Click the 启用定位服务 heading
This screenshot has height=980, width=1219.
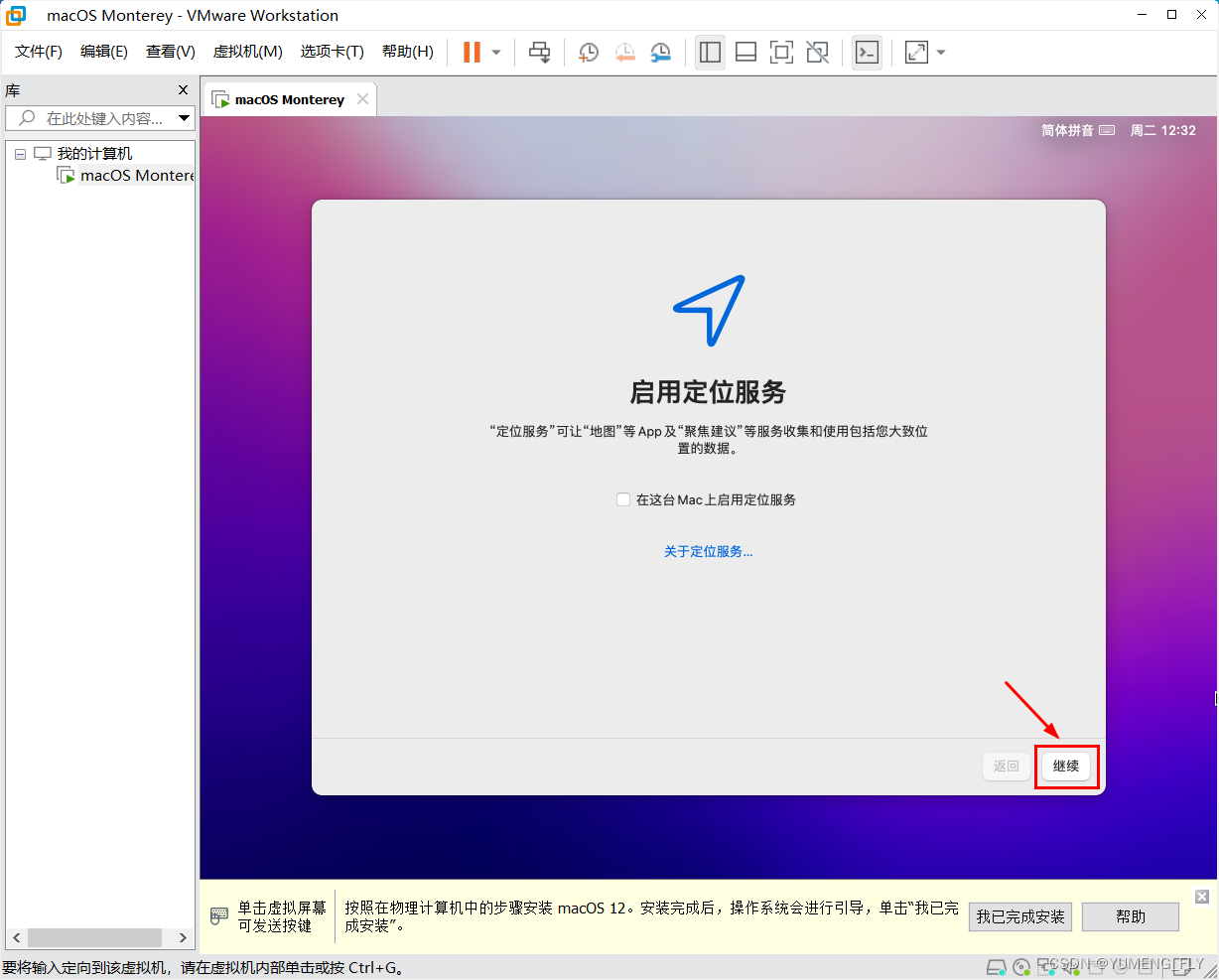click(x=708, y=391)
